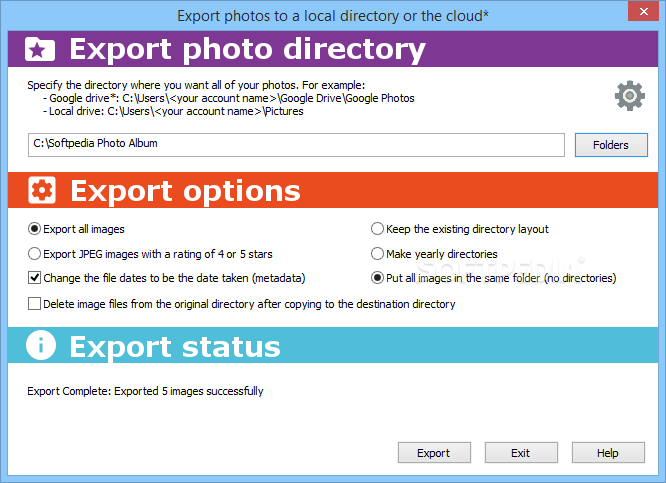Click the Exit button
The height and width of the screenshot is (483, 666).
pyautogui.click(x=521, y=453)
